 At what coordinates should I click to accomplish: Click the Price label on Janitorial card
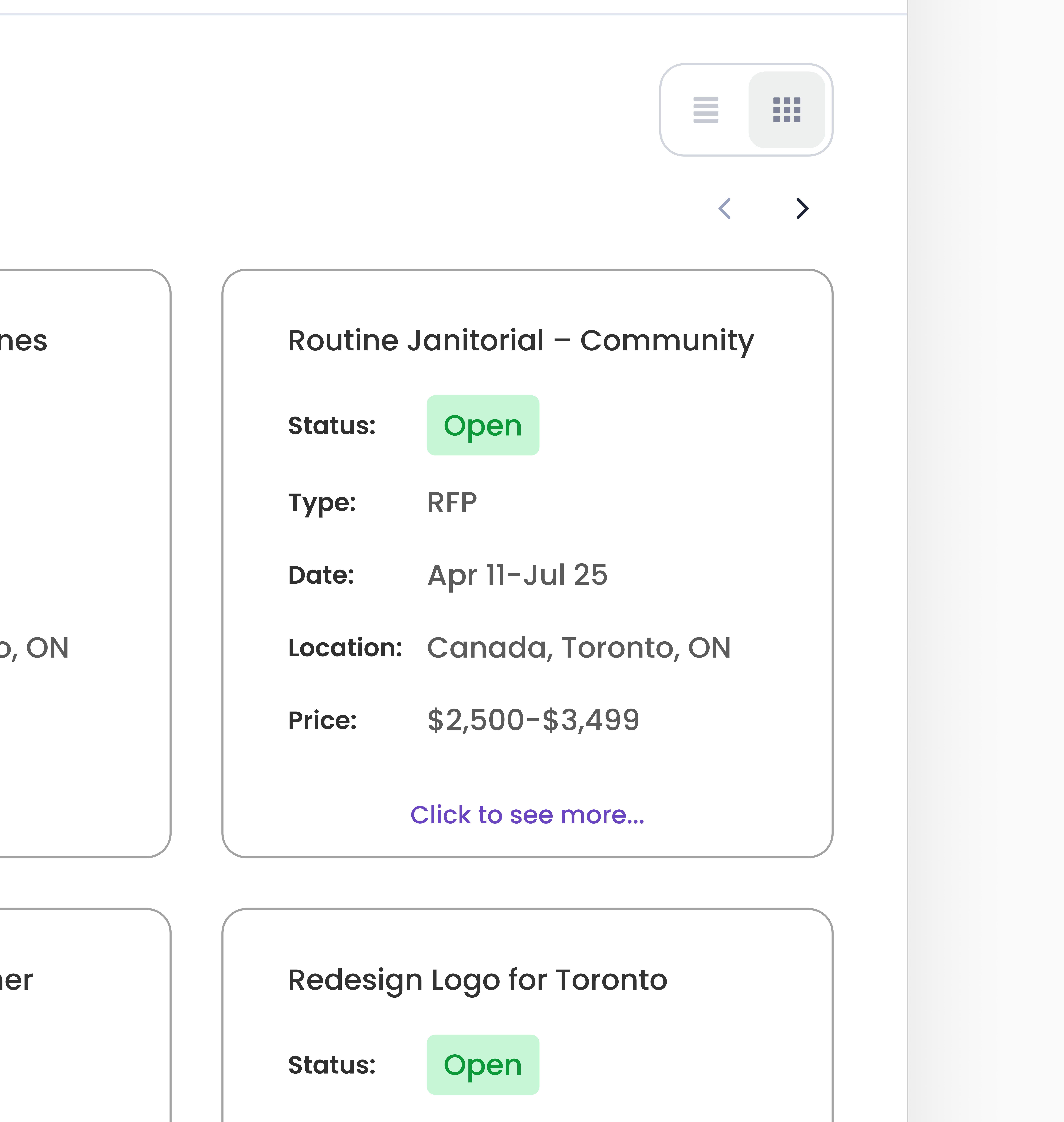click(322, 720)
